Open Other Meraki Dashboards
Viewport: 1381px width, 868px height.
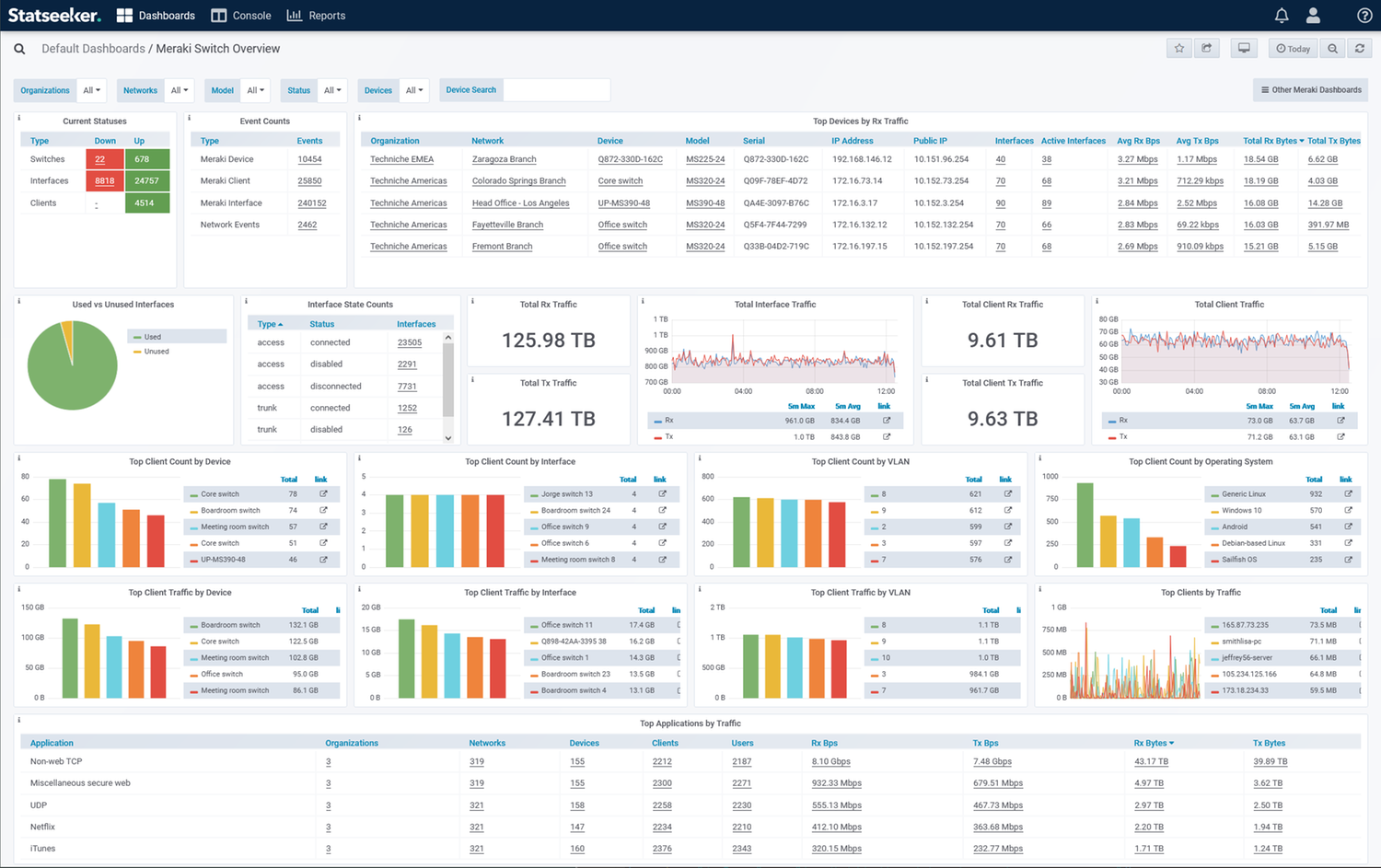(x=1309, y=89)
